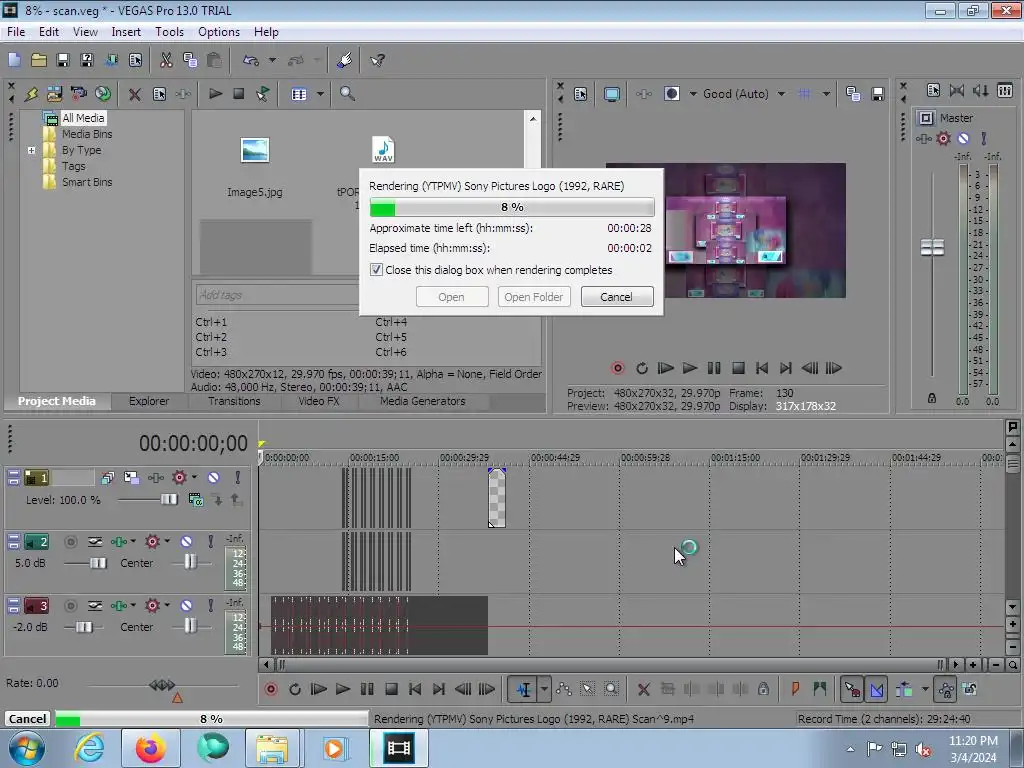Open the Options menu
Image resolution: width=1024 pixels, height=768 pixels.
pyautogui.click(x=219, y=31)
